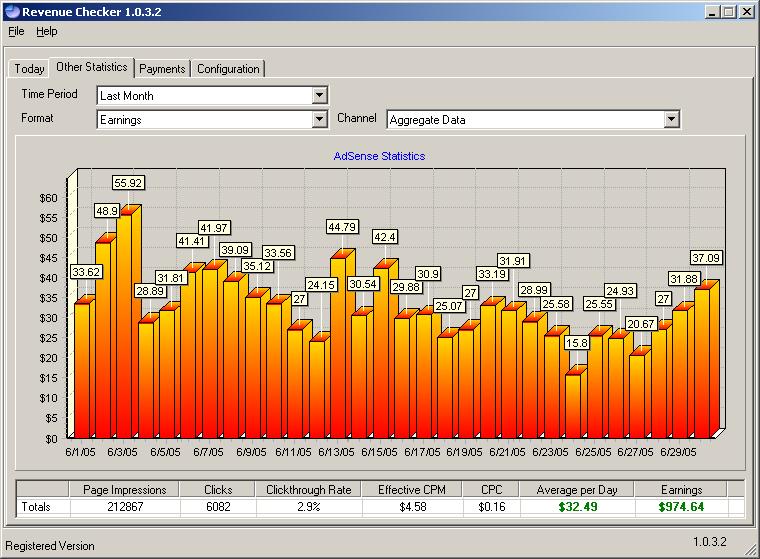This screenshot has width=760, height=559.
Task: Click the Earnings column header
Action: [681, 490]
